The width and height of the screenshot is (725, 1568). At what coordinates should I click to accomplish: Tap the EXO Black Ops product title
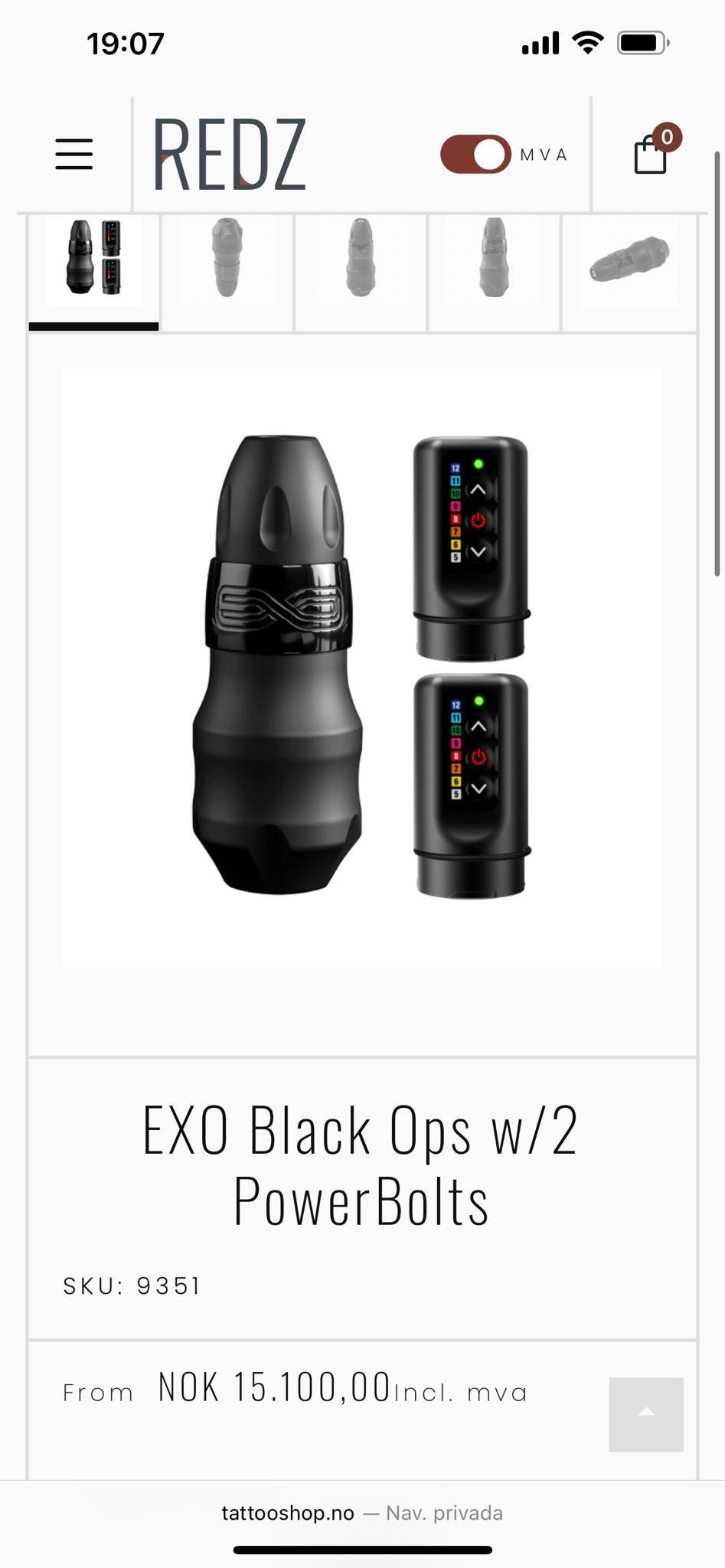(361, 1165)
